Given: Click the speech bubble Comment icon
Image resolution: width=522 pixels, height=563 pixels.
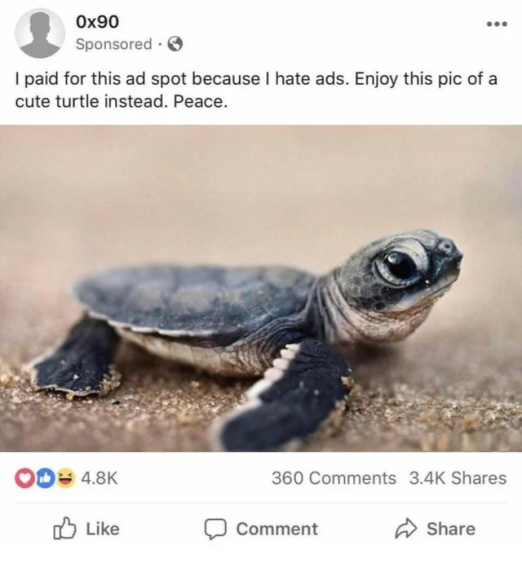Looking at the screenshot, I should tap(215, 529).
